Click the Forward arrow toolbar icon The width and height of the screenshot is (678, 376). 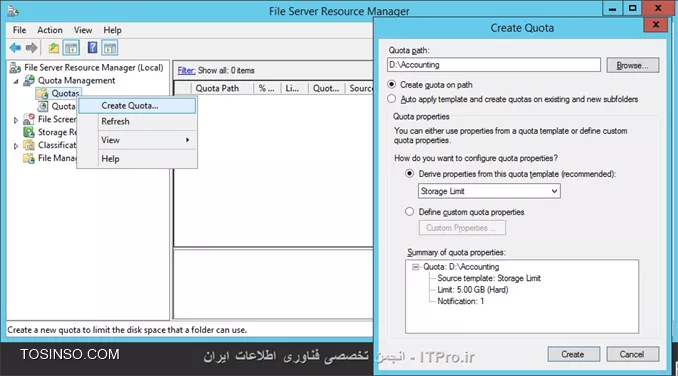coord(32,48)
